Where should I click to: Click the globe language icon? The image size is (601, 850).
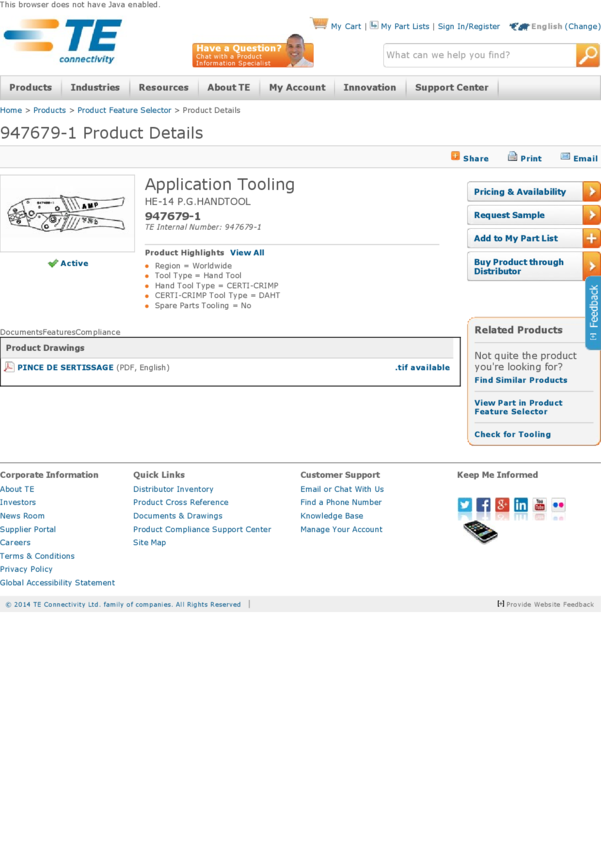[519, 26]
